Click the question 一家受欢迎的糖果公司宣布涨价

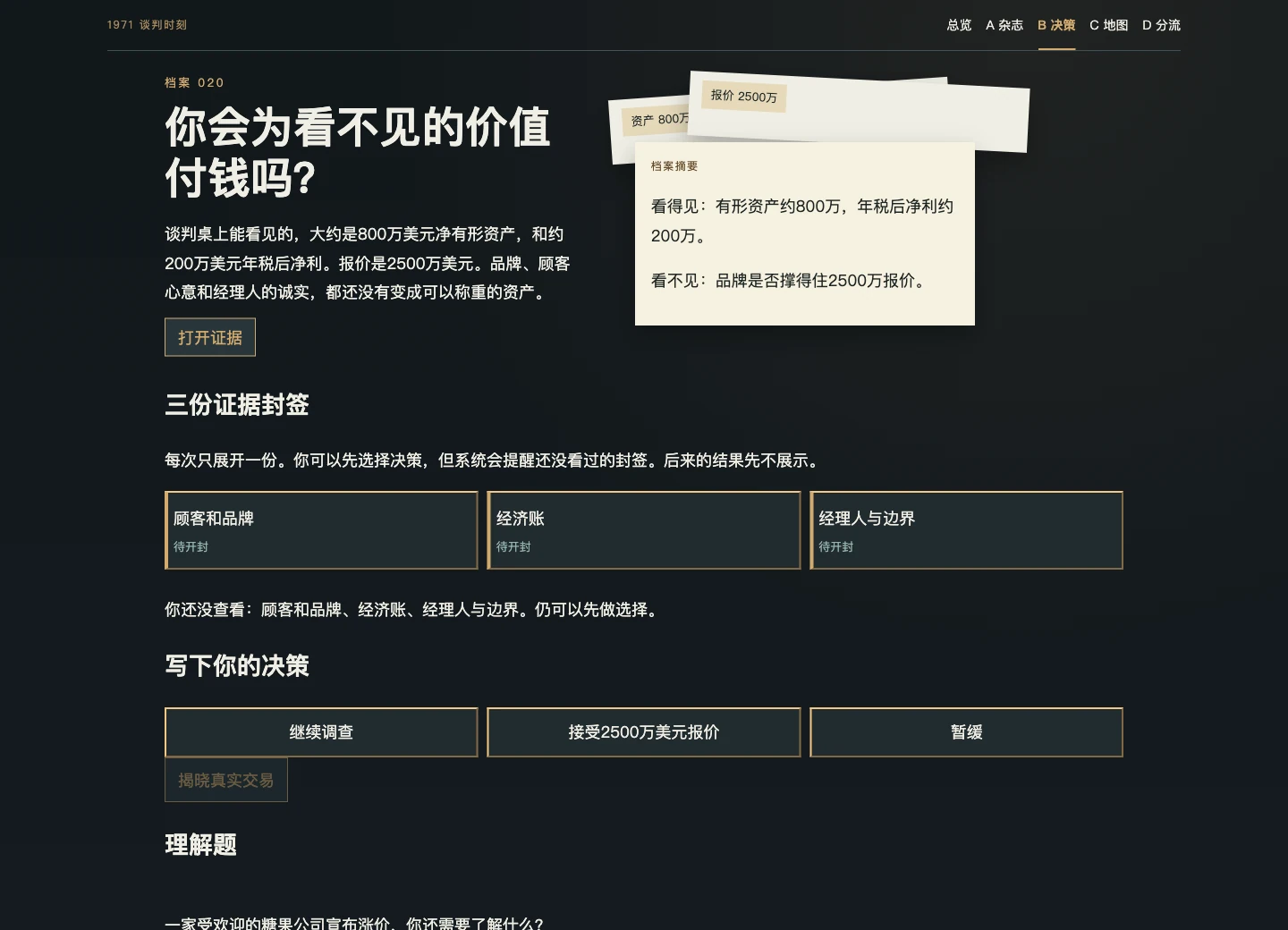[354, 923]
